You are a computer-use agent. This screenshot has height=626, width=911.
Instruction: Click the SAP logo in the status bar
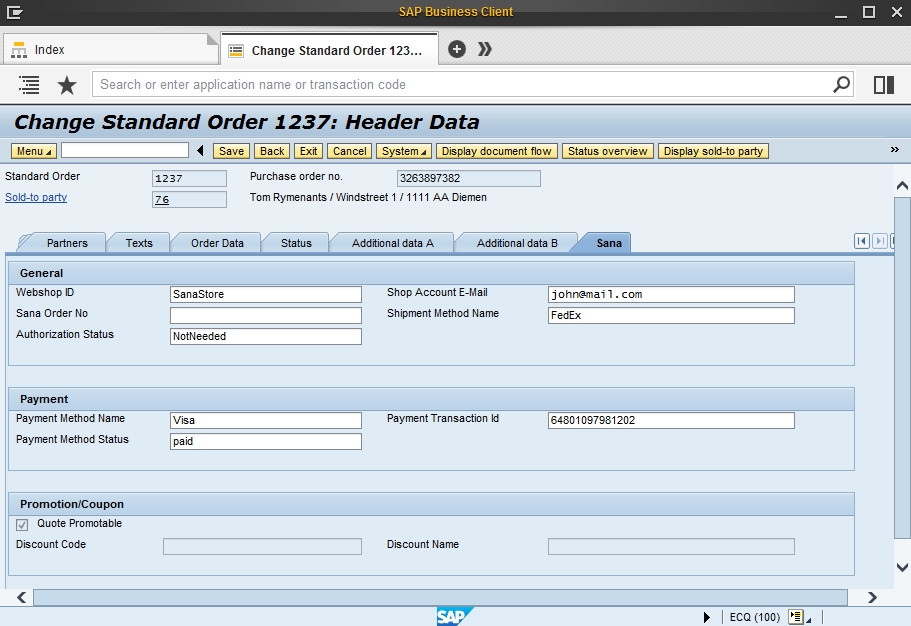point(455,617)
